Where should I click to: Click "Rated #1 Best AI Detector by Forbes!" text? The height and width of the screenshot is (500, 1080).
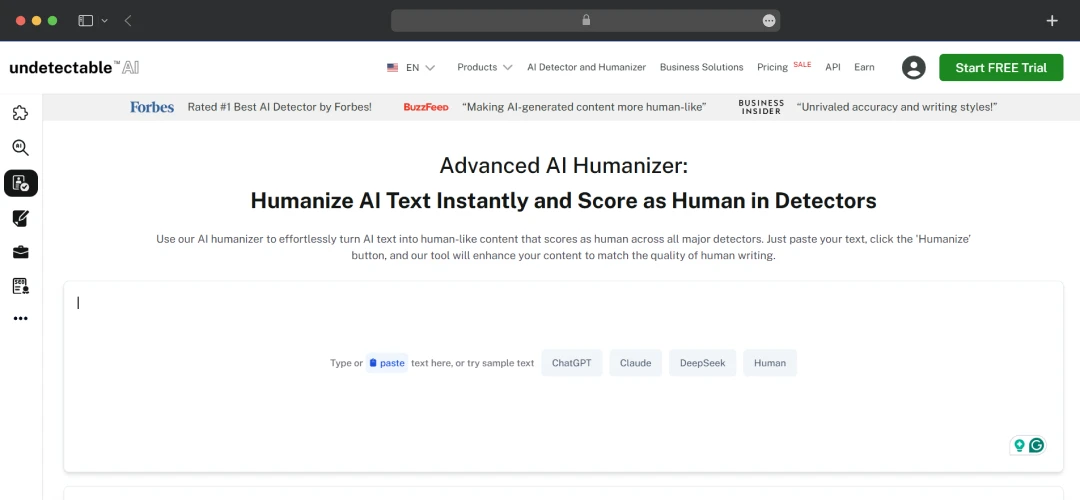tap(280, 107)
